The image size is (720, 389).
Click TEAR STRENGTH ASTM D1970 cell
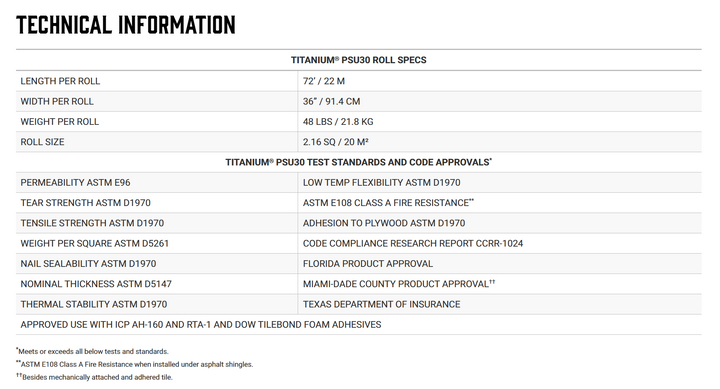coord(157,203)
